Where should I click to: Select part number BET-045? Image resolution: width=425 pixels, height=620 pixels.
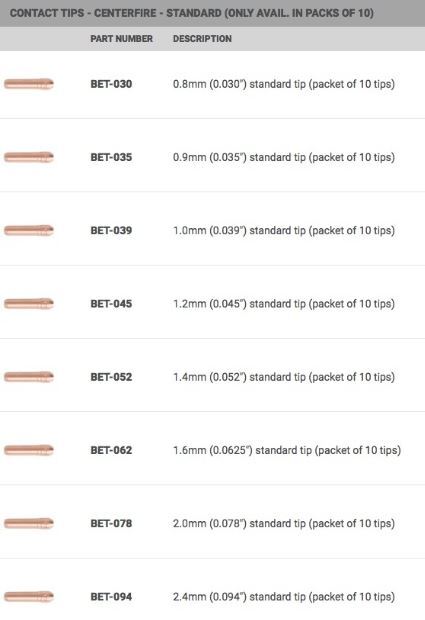click(x=111, y=304)
